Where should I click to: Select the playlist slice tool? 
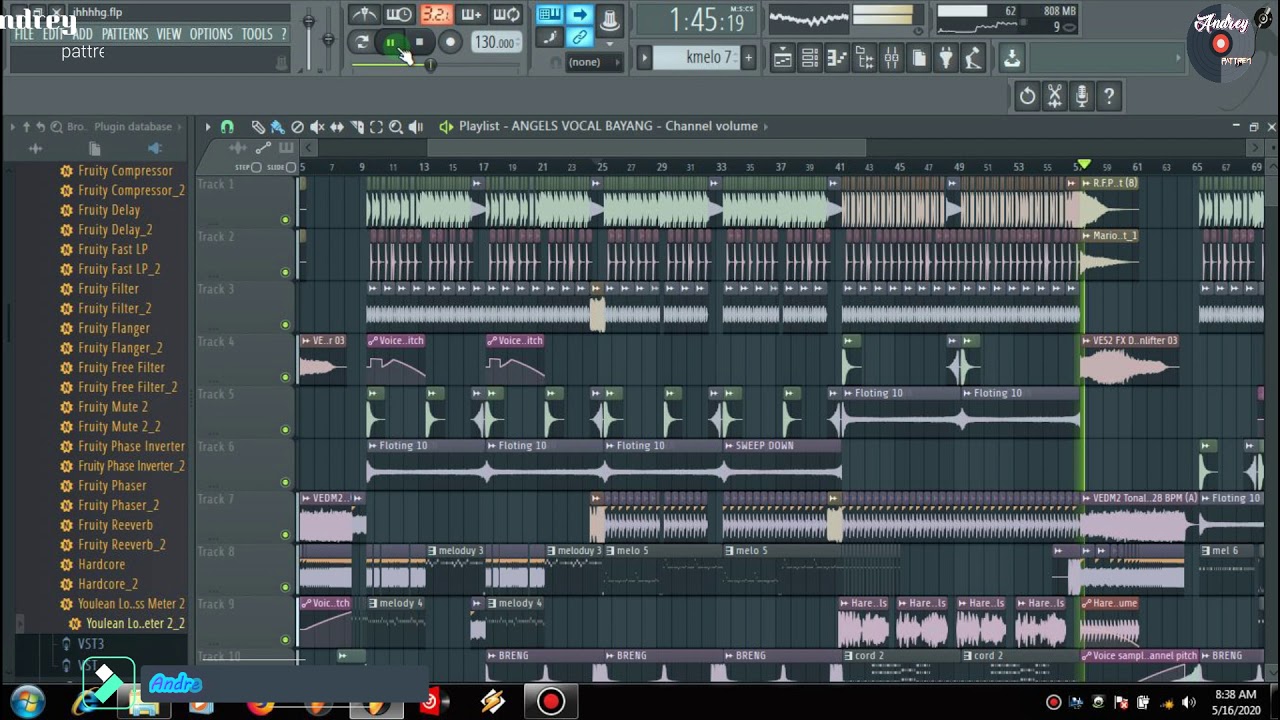coord(357,127)
